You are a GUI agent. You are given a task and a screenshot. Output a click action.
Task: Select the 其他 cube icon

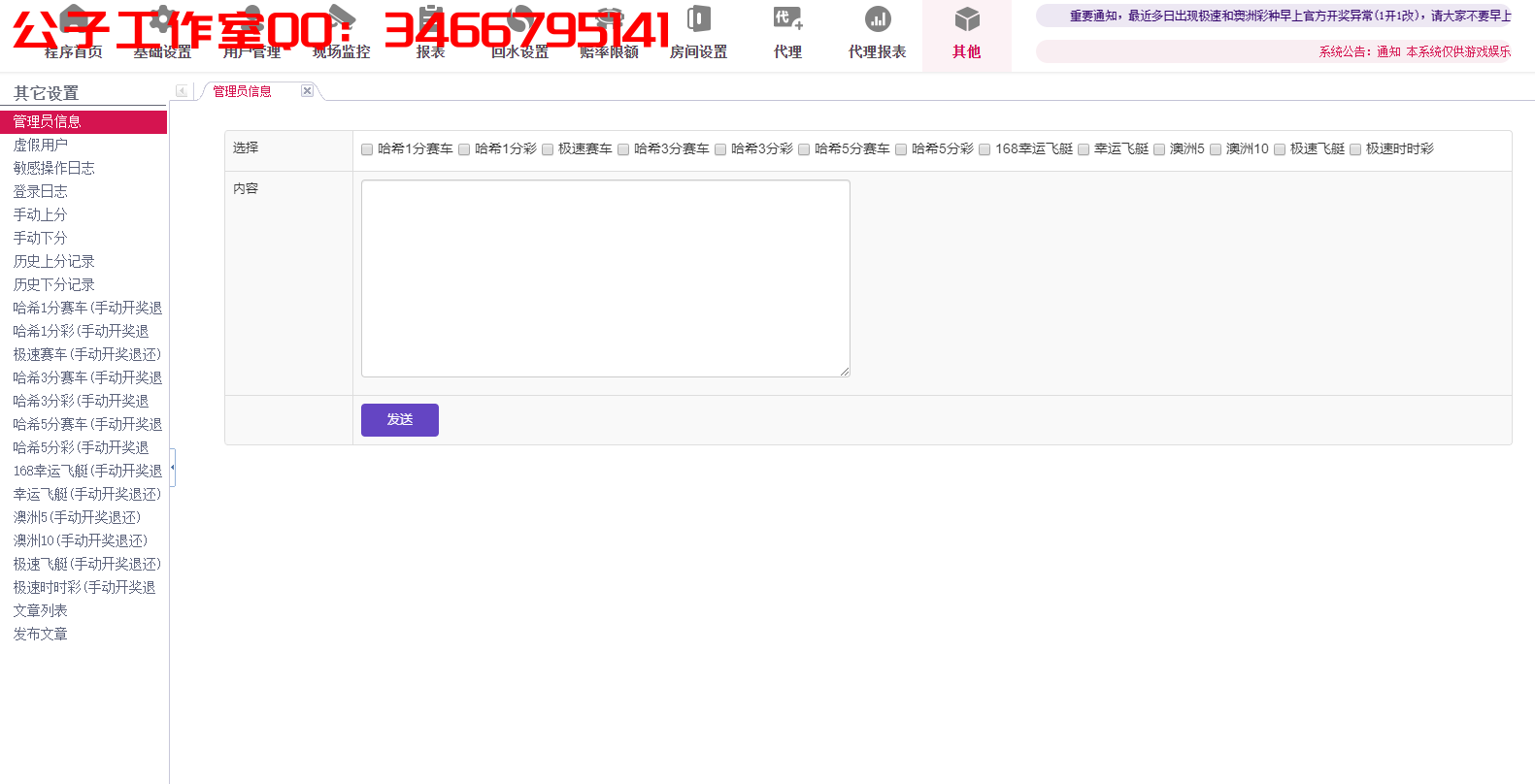pos(967,18)
